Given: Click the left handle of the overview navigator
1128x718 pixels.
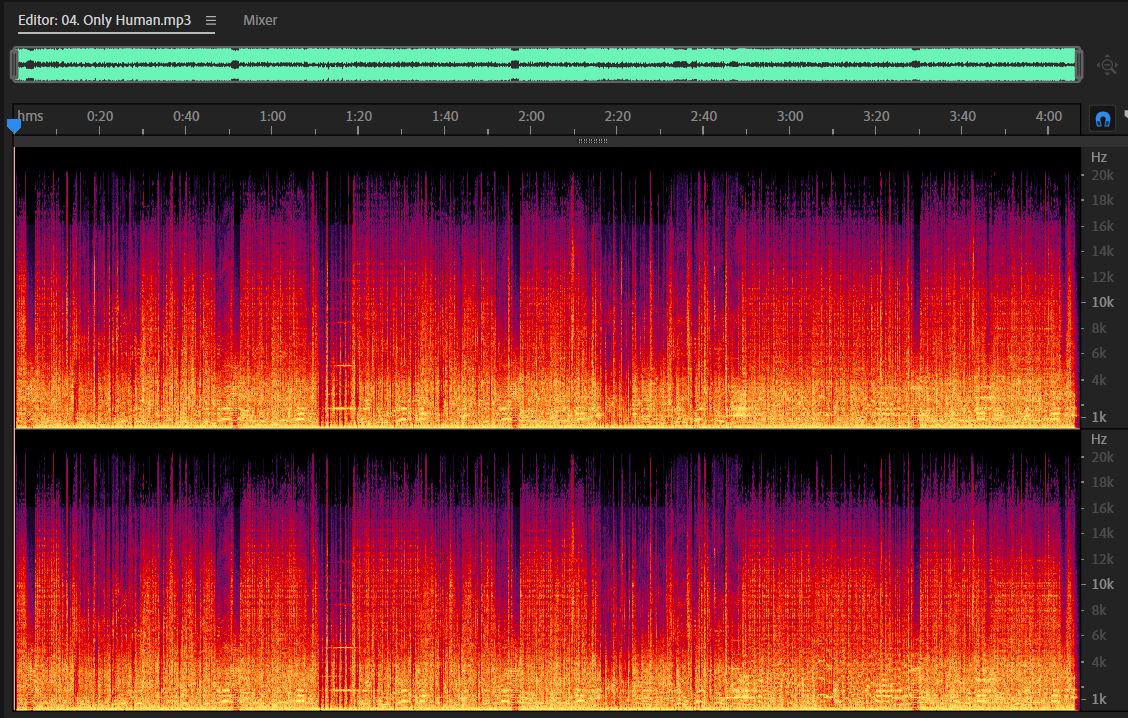Looking at the screenshot, I should 14,65.
